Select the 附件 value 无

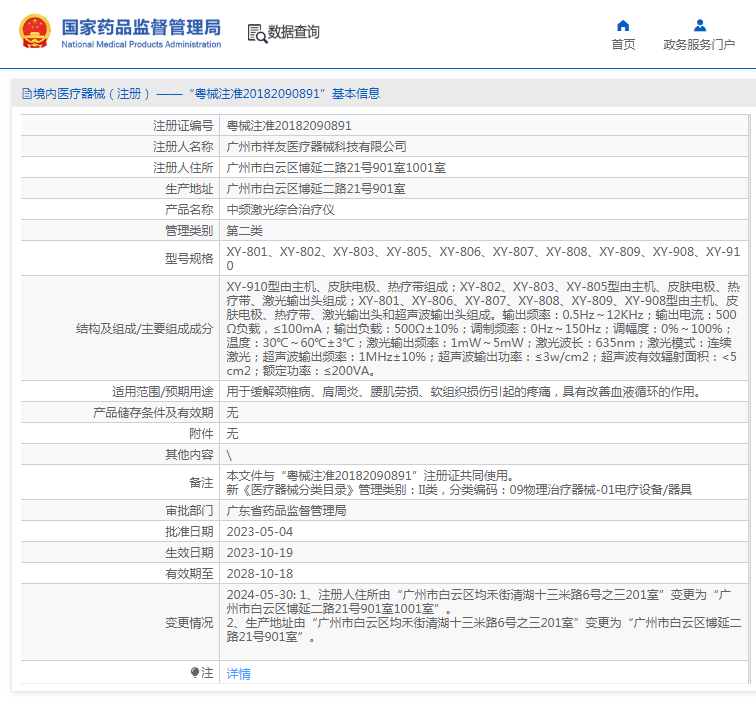(232, 433)
